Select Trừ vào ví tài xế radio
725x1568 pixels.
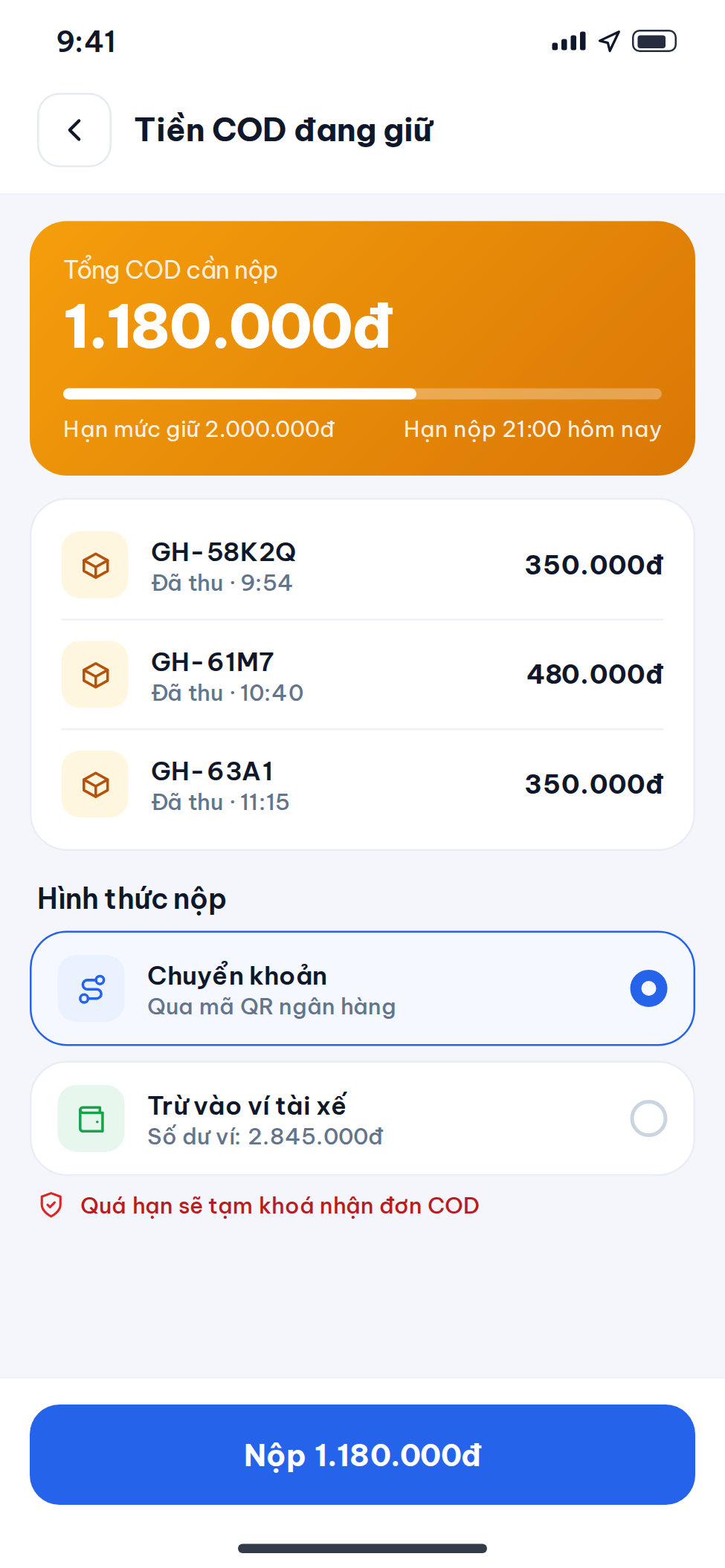point(648,1118)
